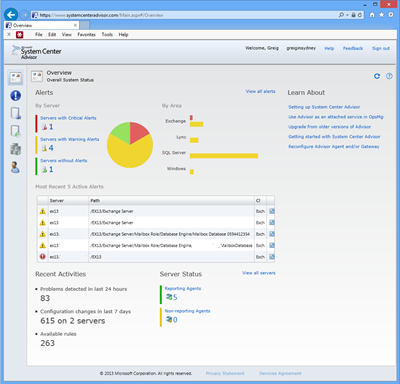Open the Alerts sidebar icon
400x384 pixels.
tap(15, 96)
